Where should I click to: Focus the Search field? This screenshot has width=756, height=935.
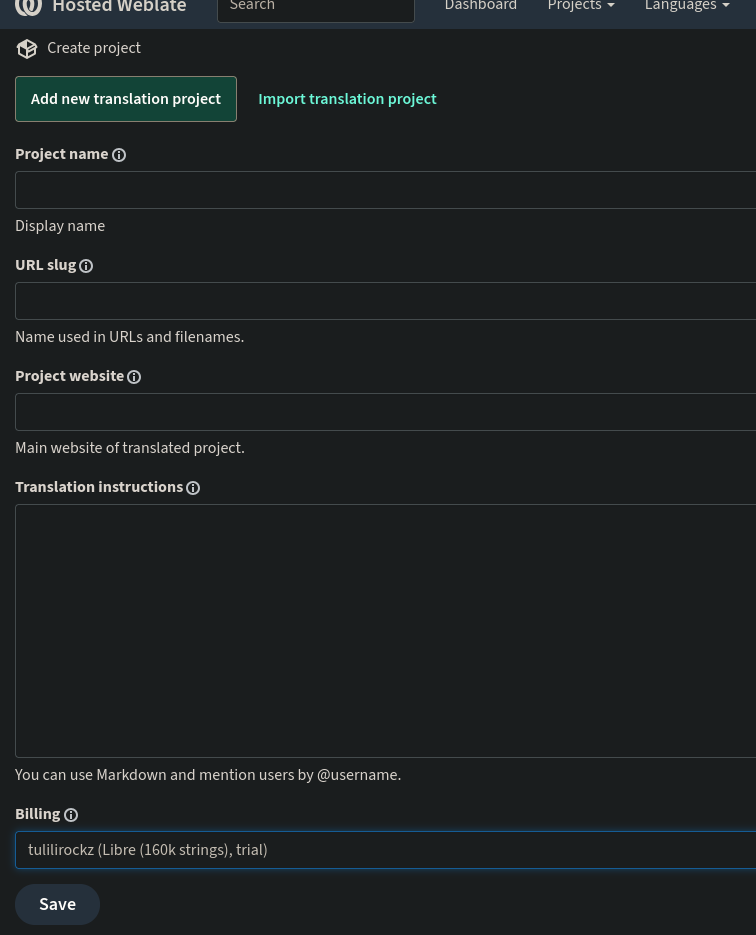click(x=315, y=8)
